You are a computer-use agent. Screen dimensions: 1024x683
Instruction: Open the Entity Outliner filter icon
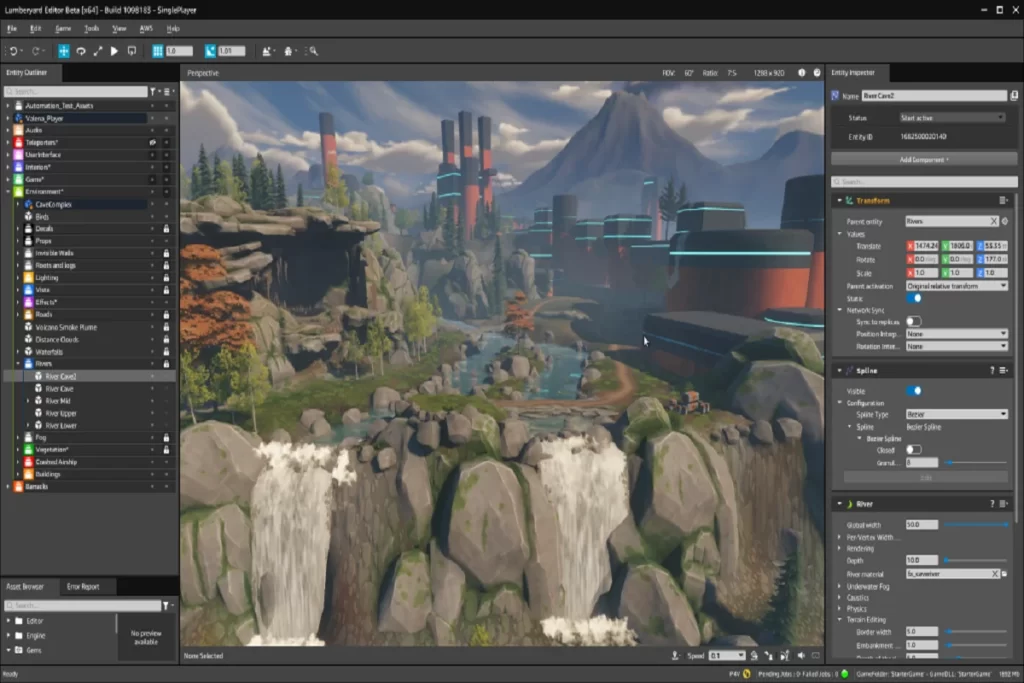153,92
